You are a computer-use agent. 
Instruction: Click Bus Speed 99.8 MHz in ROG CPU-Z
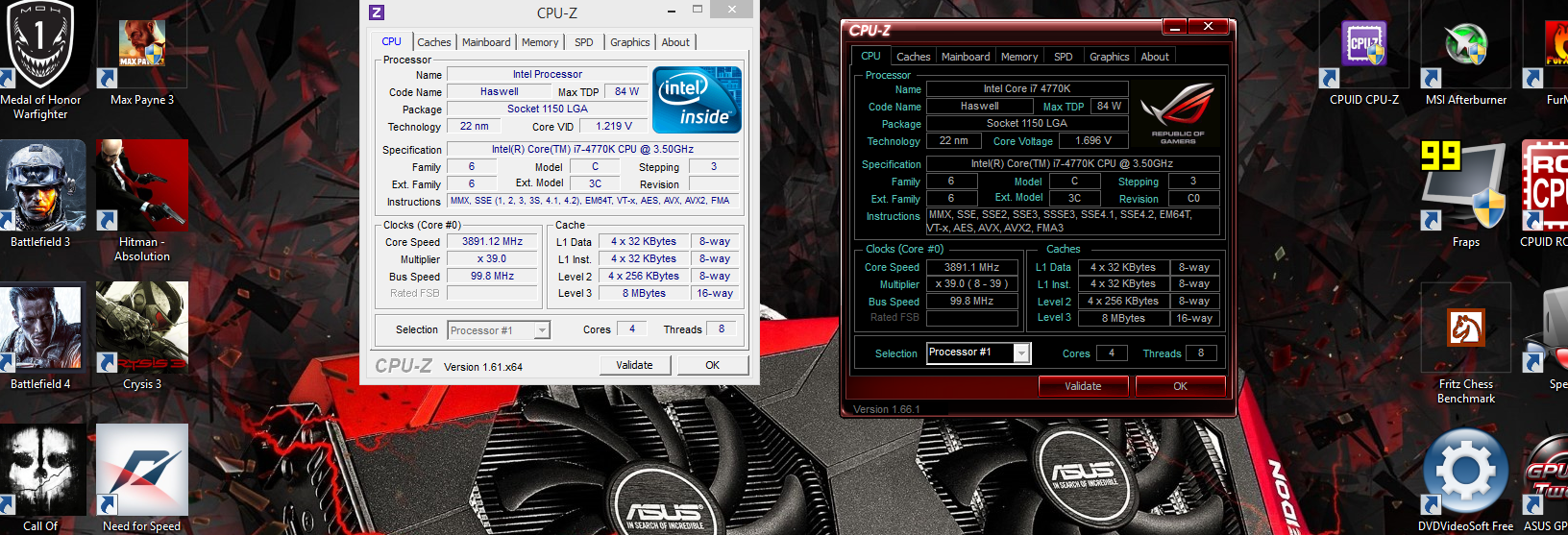pos(972,302)
